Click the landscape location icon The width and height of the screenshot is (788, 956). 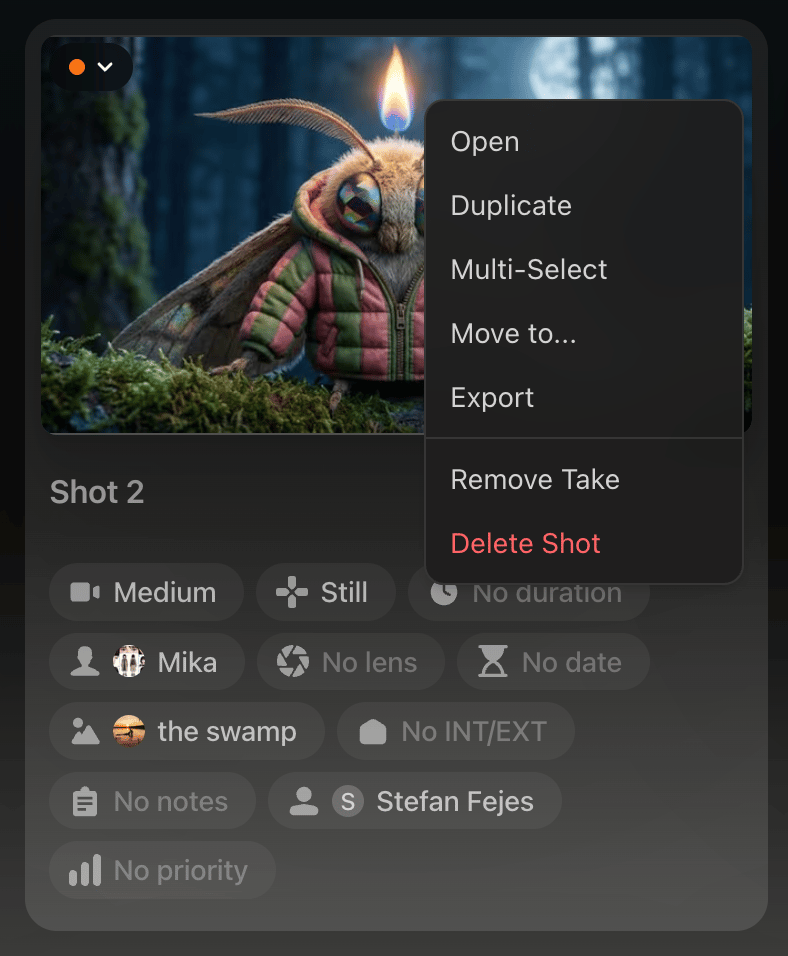pos(85,731)
